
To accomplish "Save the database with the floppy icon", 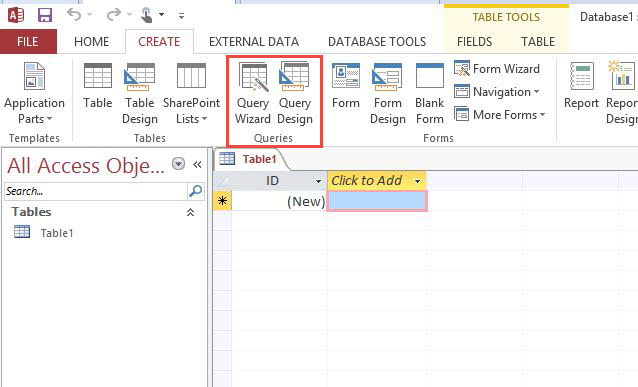I will pyautogui.click(x=45, y=15).
